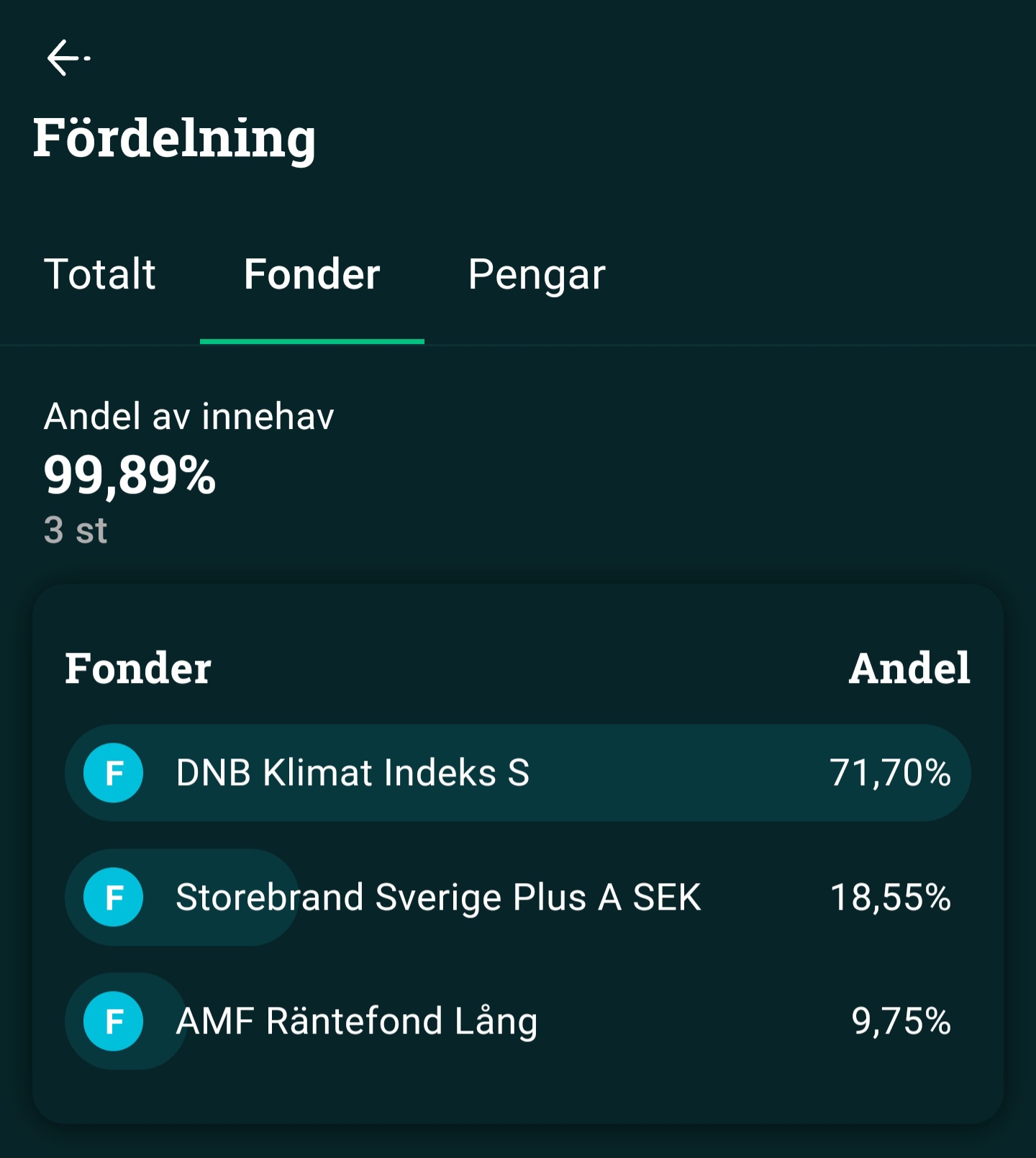Click the Andel av innehav label
The height and width of the screenshot is (1158, 1036).
click(189, 417)
